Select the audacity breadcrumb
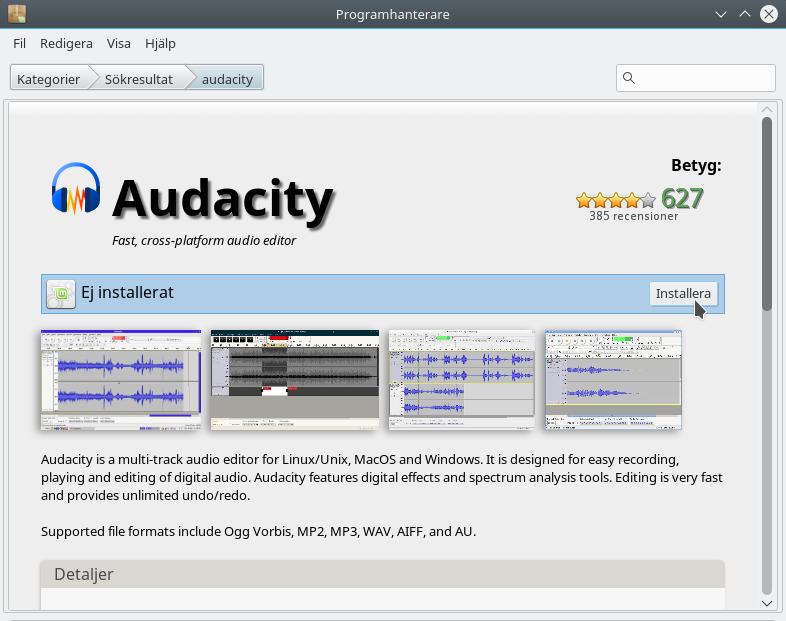 click(x=227, y=79)
